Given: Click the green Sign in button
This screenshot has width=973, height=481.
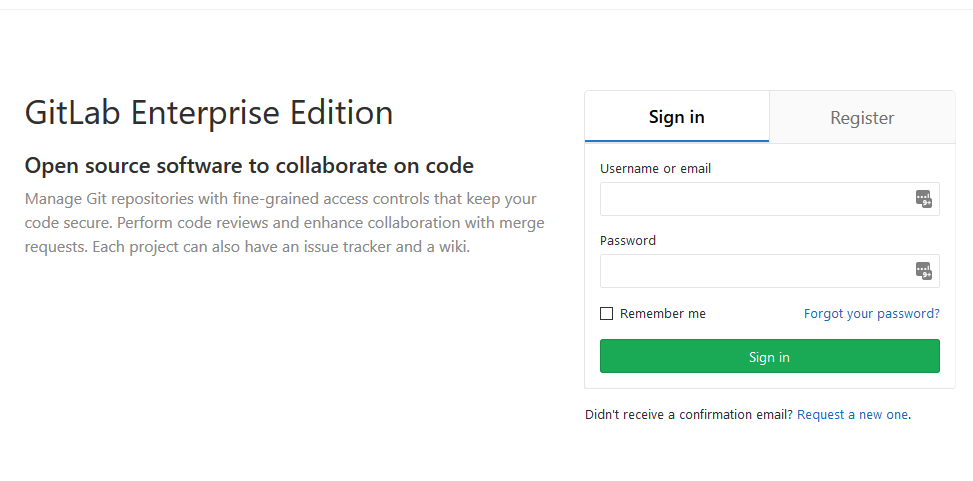Looking at the screenshot, I should (x=769, y=356).
